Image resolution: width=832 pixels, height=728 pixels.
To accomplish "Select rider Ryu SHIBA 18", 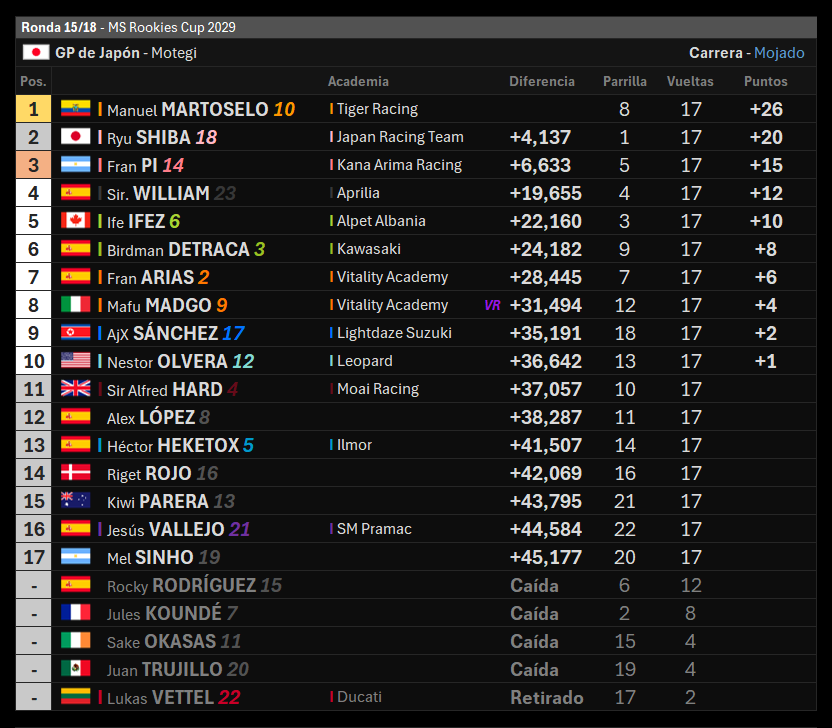I will point(162,137).
